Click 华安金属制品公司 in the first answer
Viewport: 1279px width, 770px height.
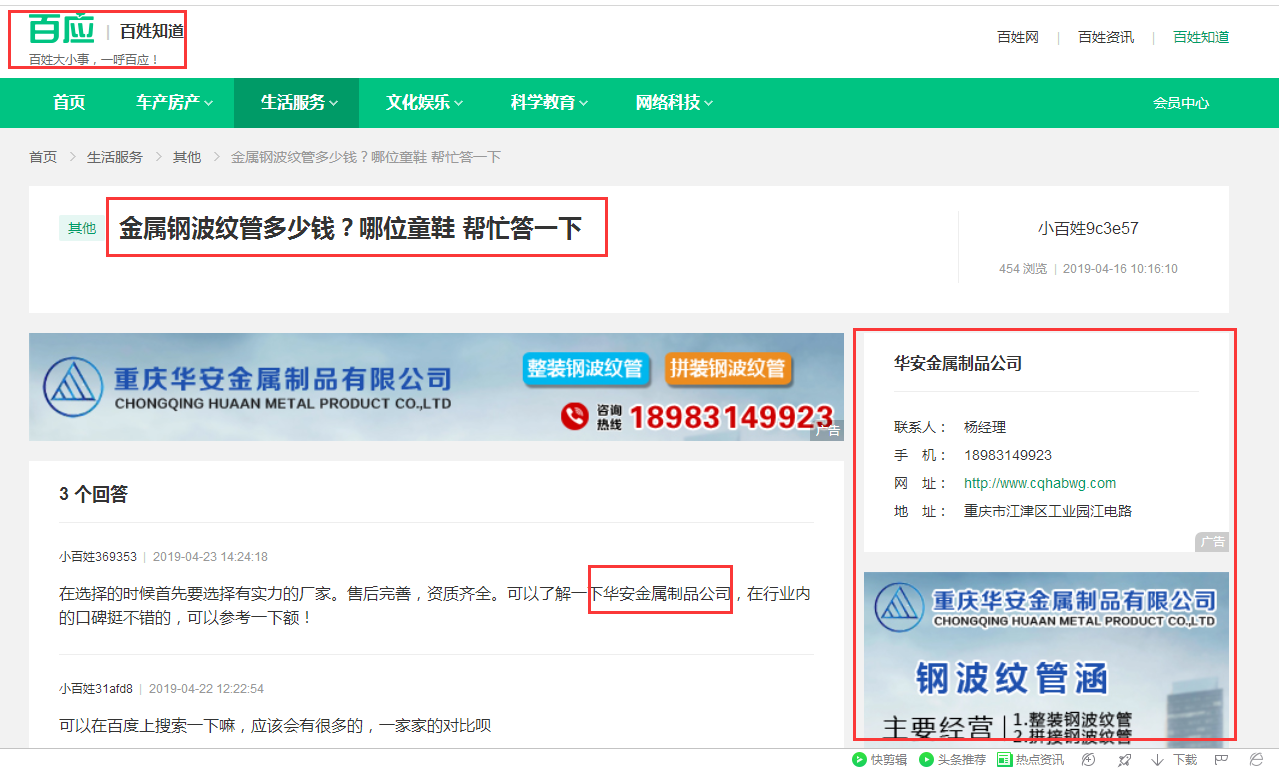click(667, 594)
